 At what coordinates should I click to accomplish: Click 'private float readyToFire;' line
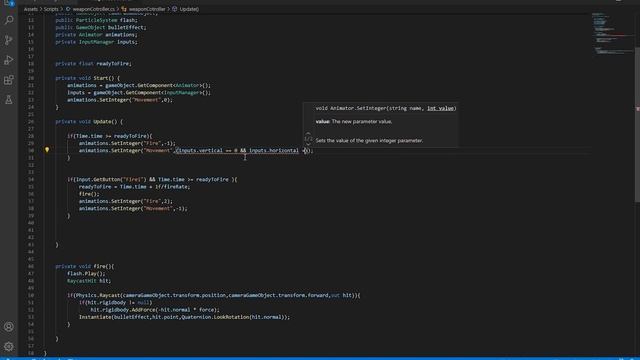pos(93,64)
